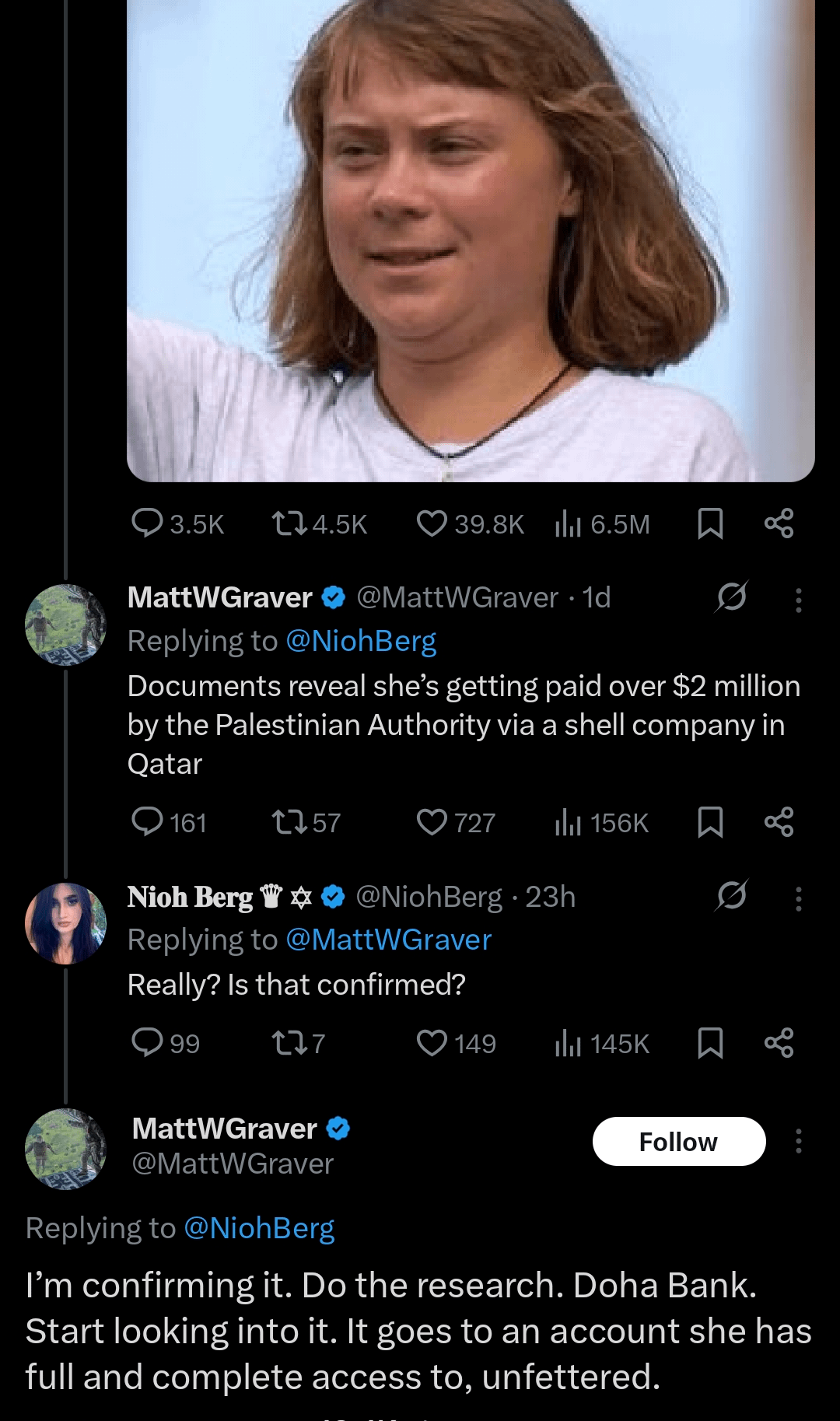Open replies on the tweet with 3.5K comments

point(147,523)
